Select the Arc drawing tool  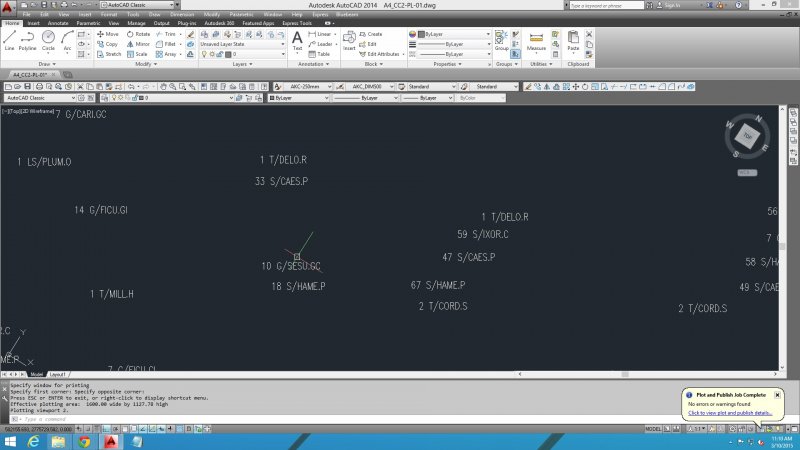pos(67,40)
